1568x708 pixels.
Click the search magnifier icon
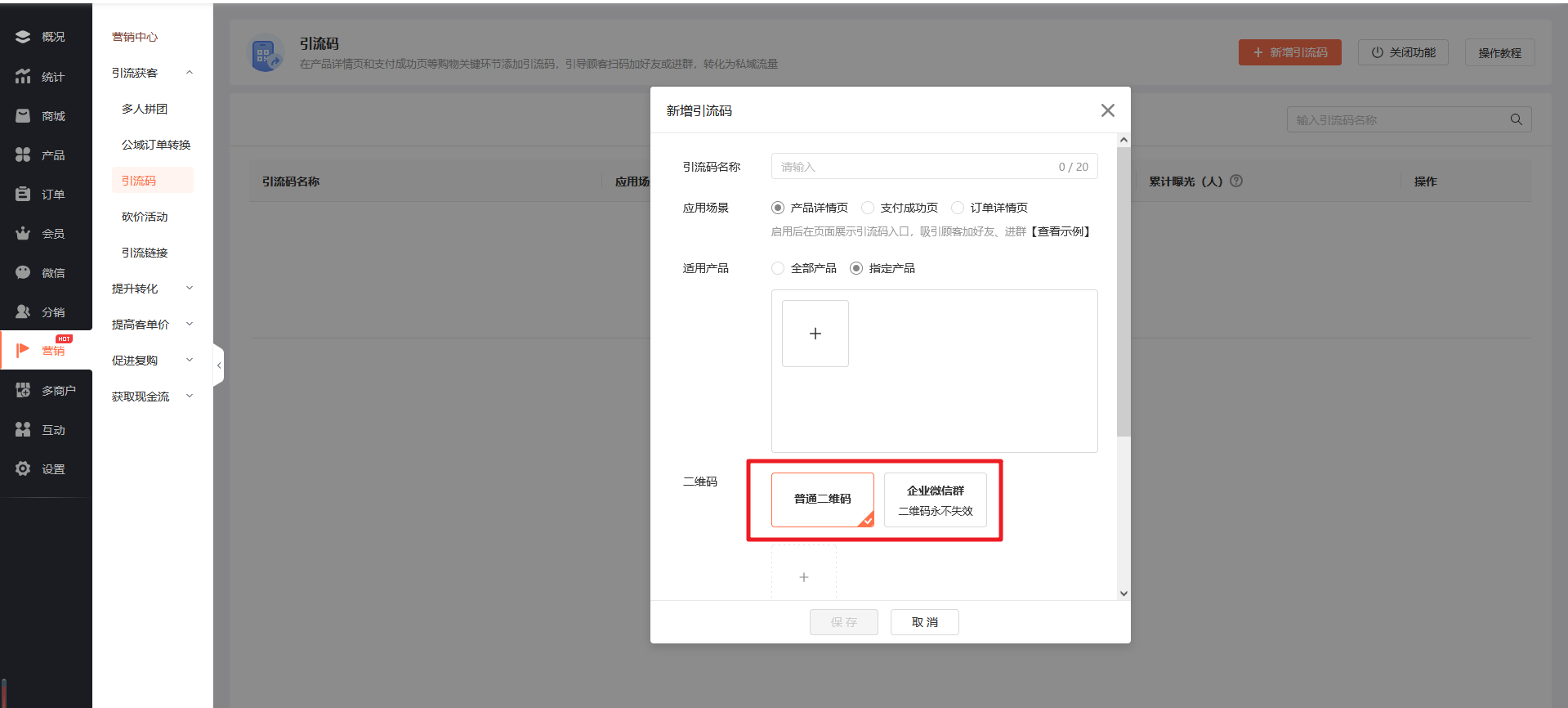[x=1516, y=119]
